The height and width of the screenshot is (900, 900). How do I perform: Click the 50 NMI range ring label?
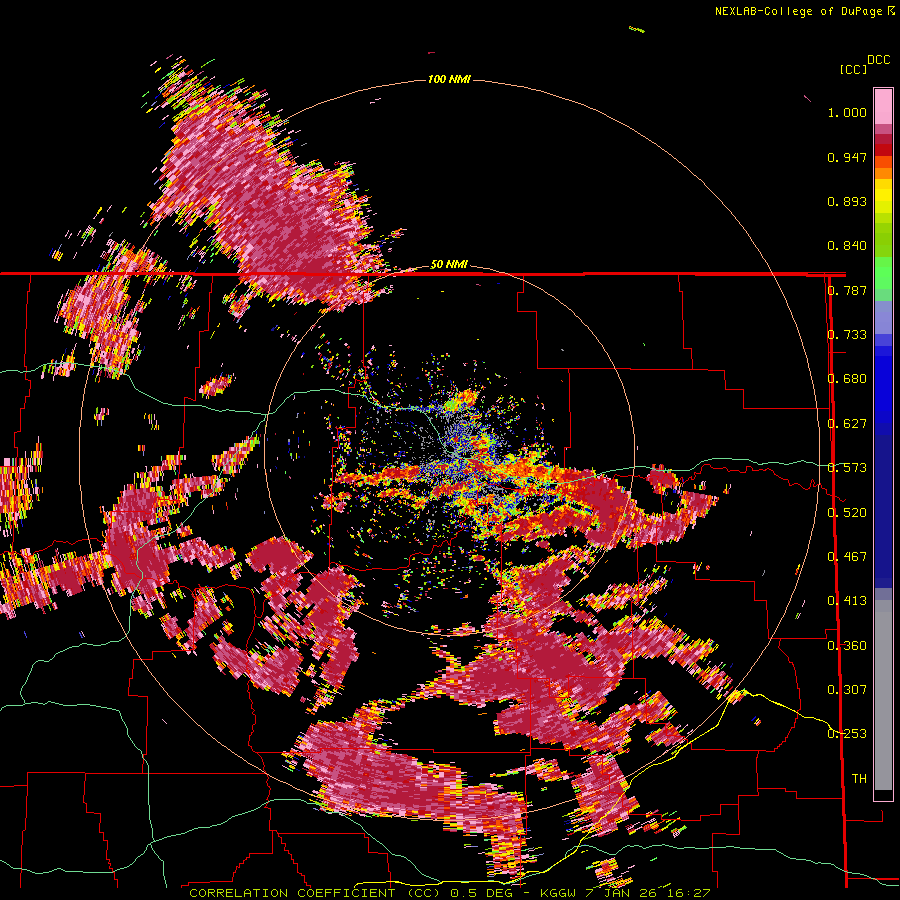[x=449, y=265]
